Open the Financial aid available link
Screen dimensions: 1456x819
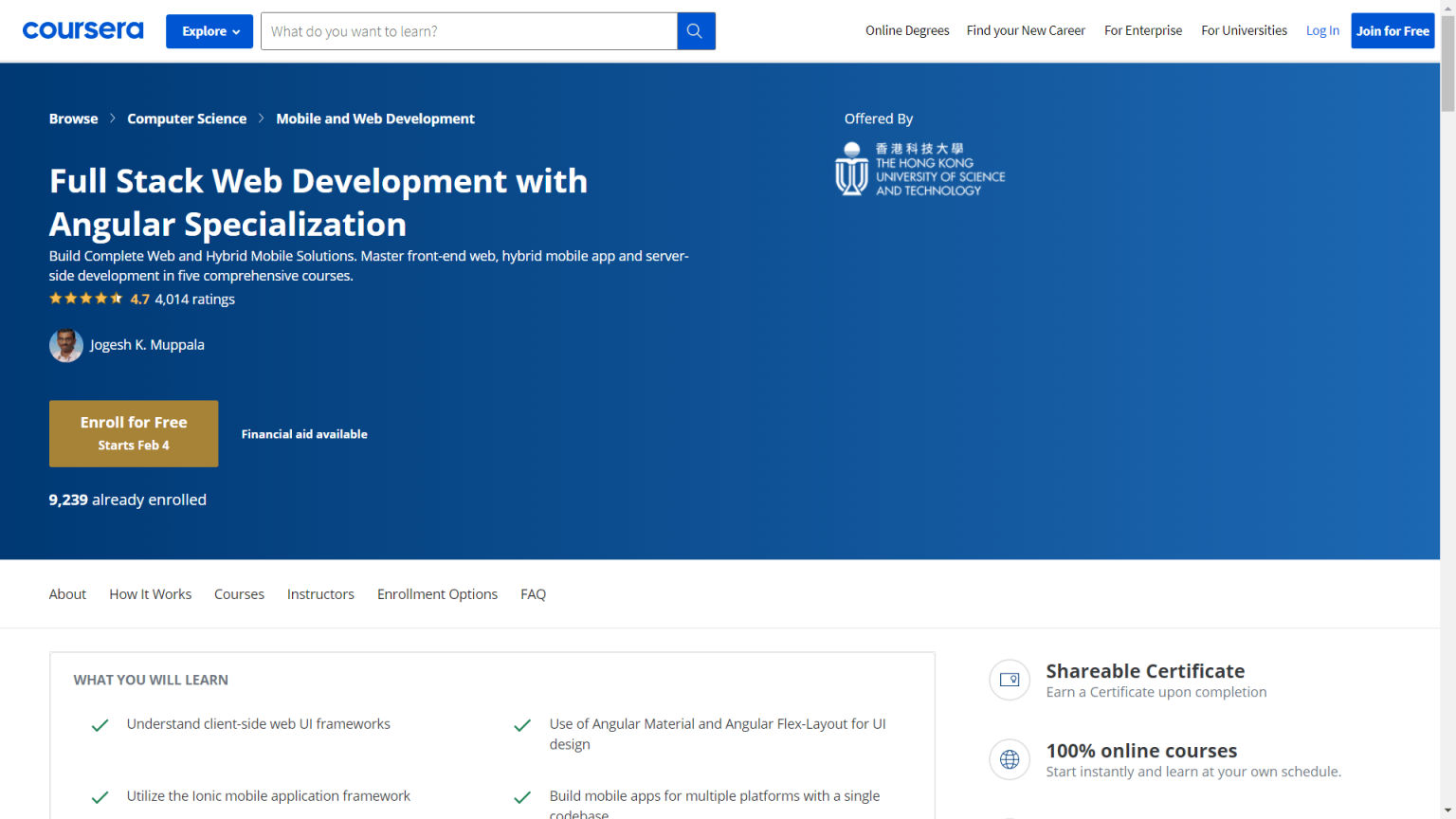click(x=304, y=434)
